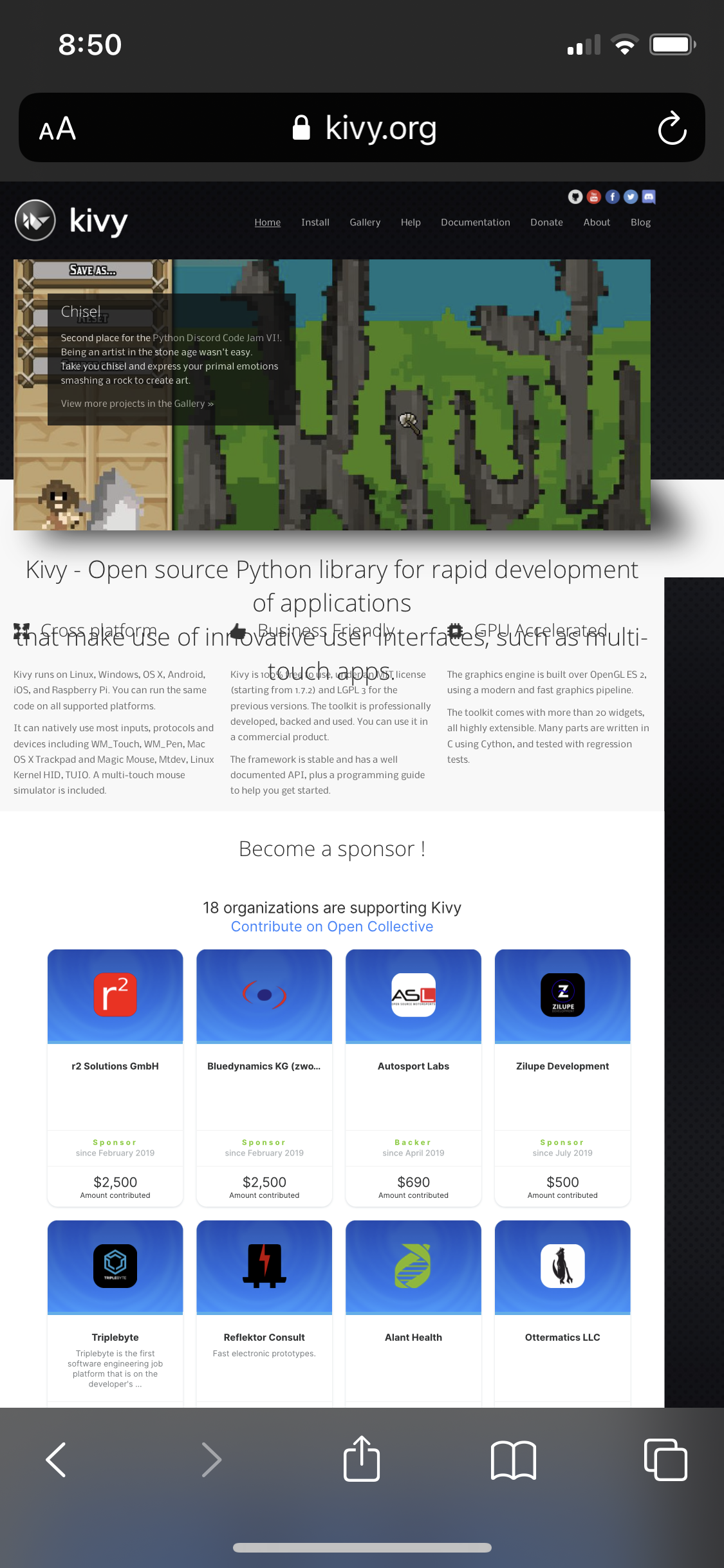
Task: Click the Bluedynamics KG eye logo
Action: [265, 994]
